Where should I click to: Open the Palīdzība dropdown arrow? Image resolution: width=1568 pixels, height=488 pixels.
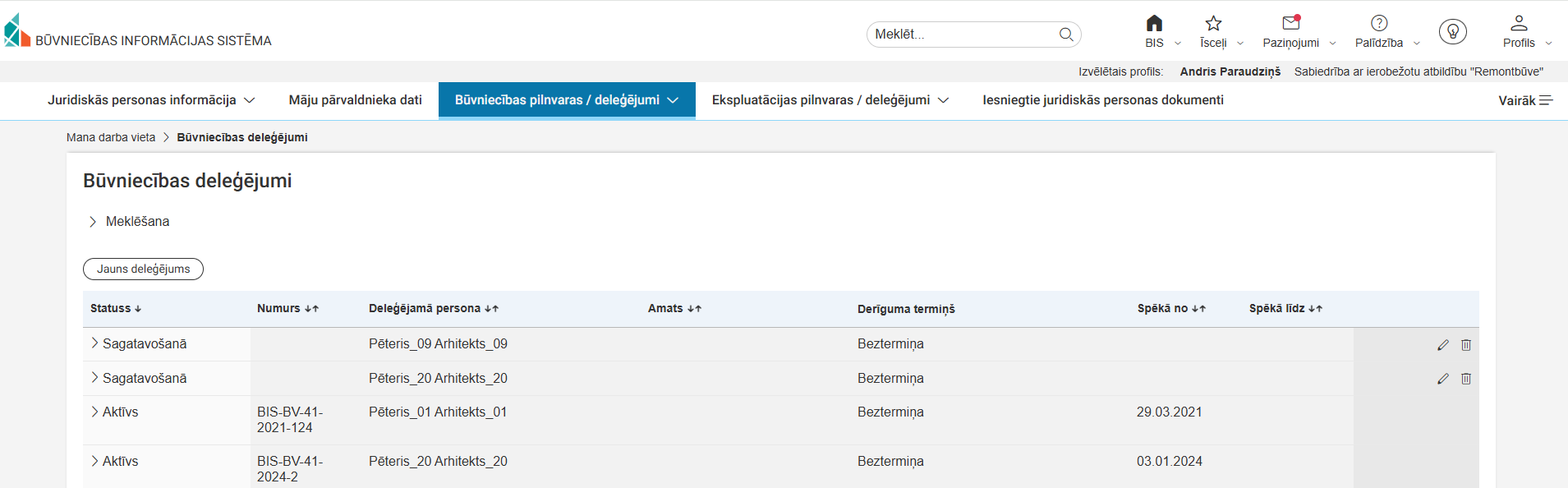coord(1416,44)
